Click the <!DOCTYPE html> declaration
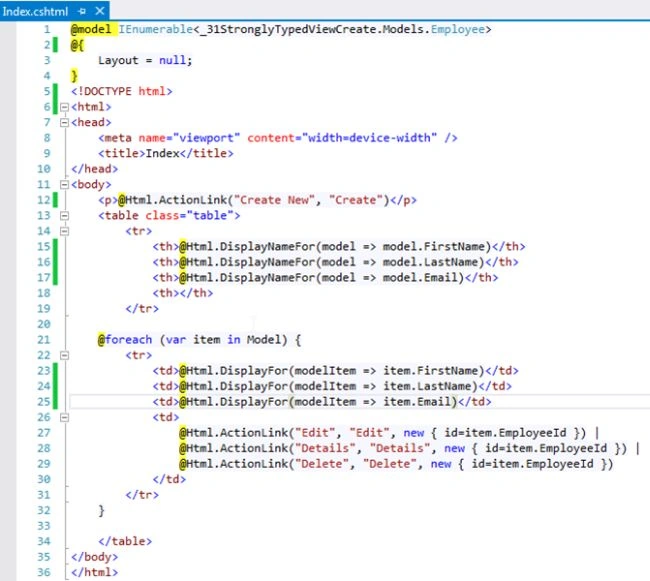Viewport: 650px width, 581px height. [121, 92]
